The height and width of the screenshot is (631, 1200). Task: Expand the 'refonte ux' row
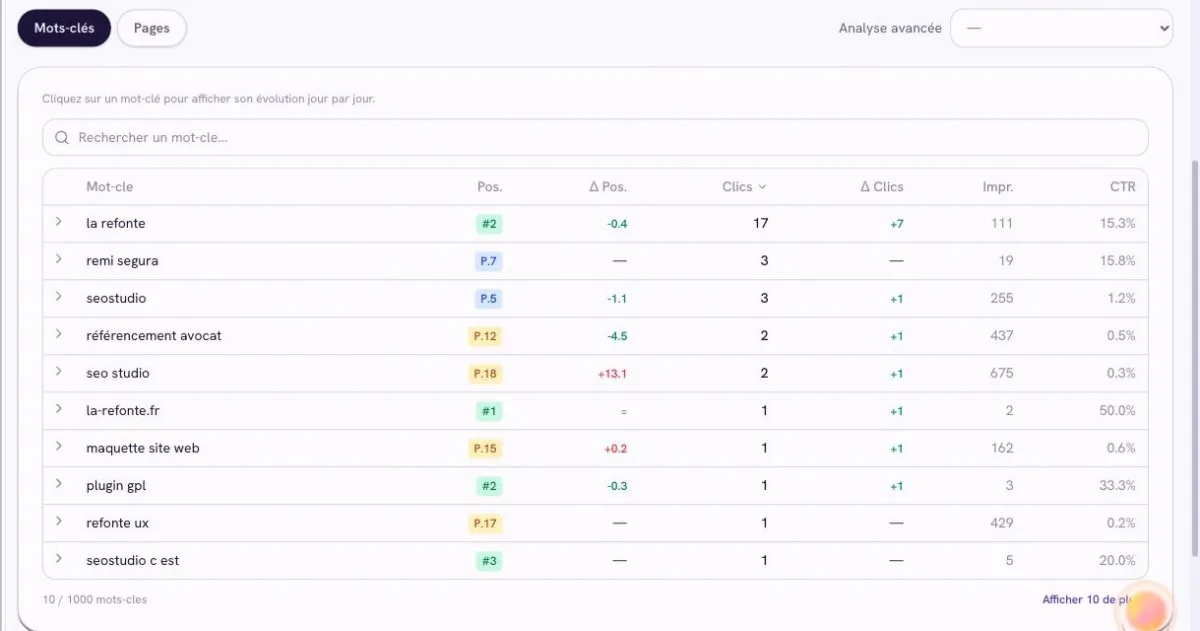click(59, 522)
